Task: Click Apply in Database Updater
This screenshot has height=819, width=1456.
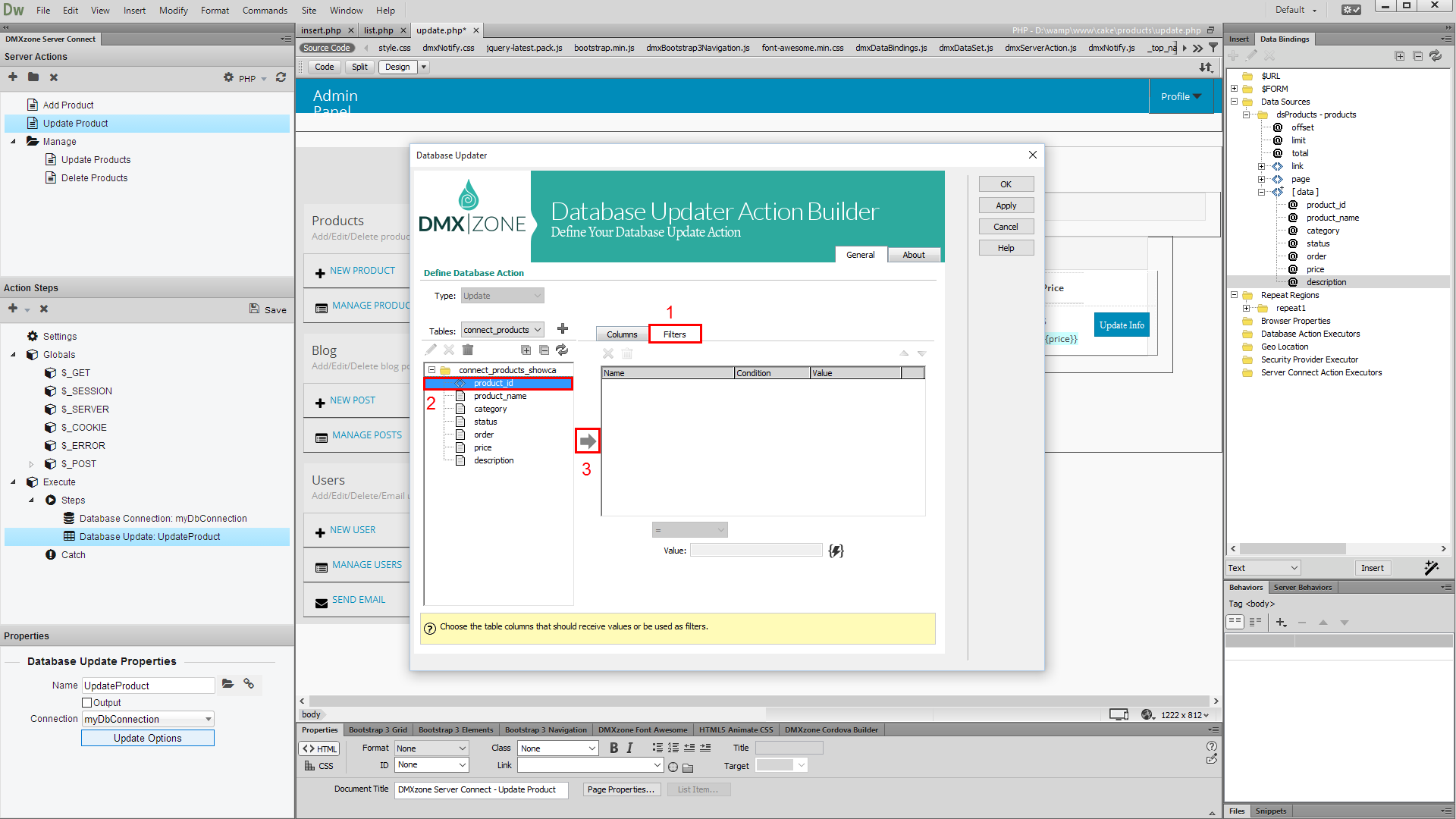Action: [1006, 206]
